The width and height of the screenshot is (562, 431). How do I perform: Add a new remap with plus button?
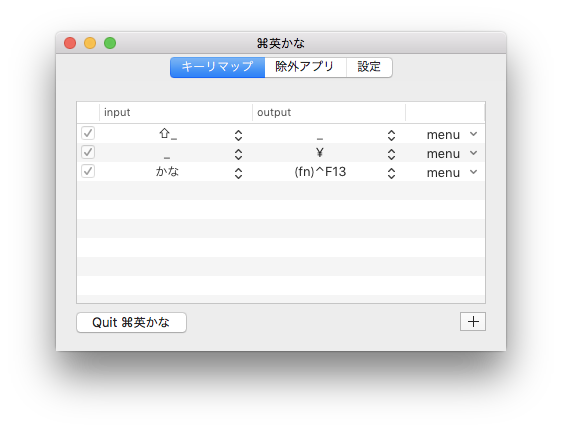tap(473, 322)
